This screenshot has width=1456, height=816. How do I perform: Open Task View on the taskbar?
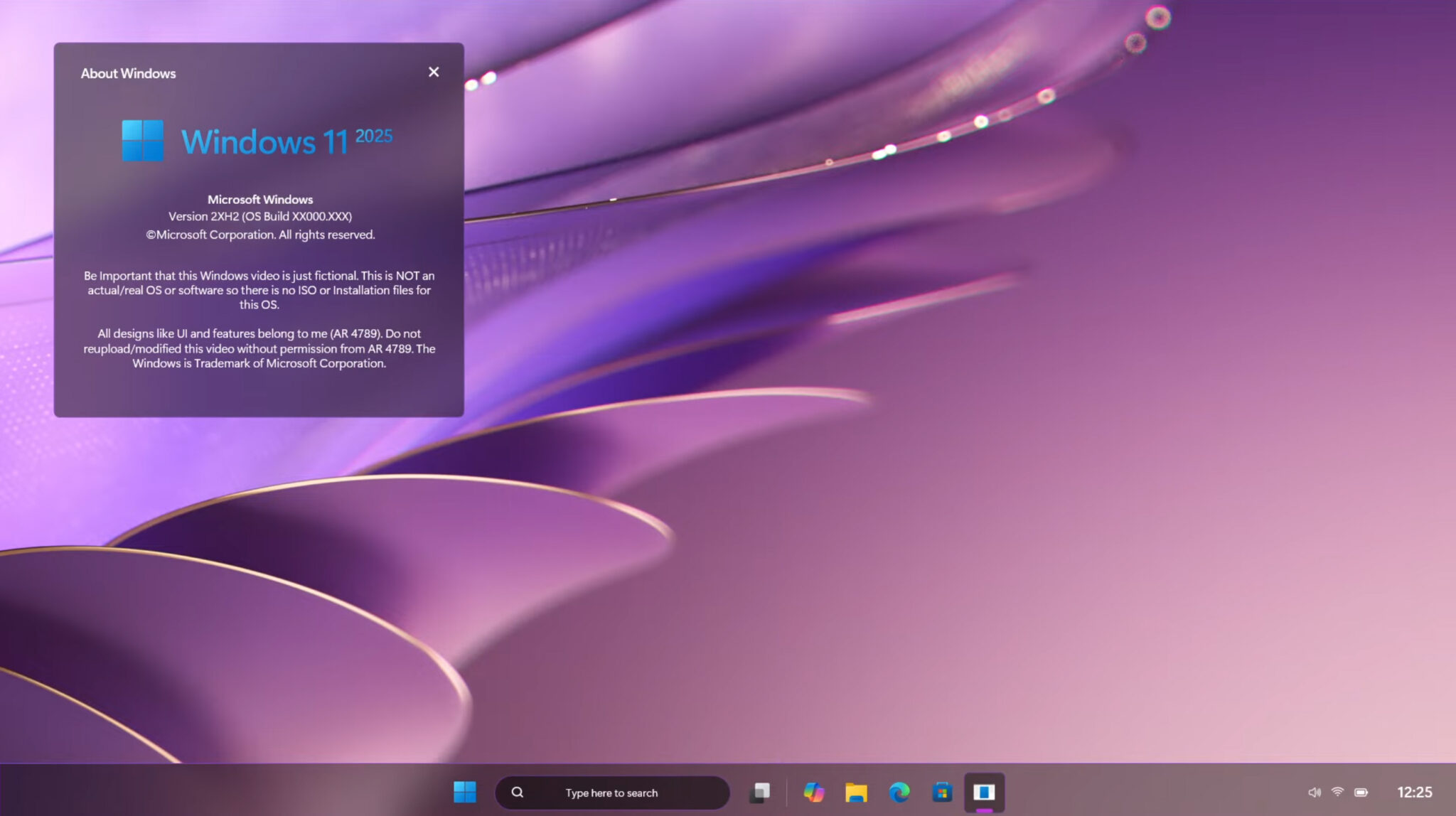tap(761, 792)
